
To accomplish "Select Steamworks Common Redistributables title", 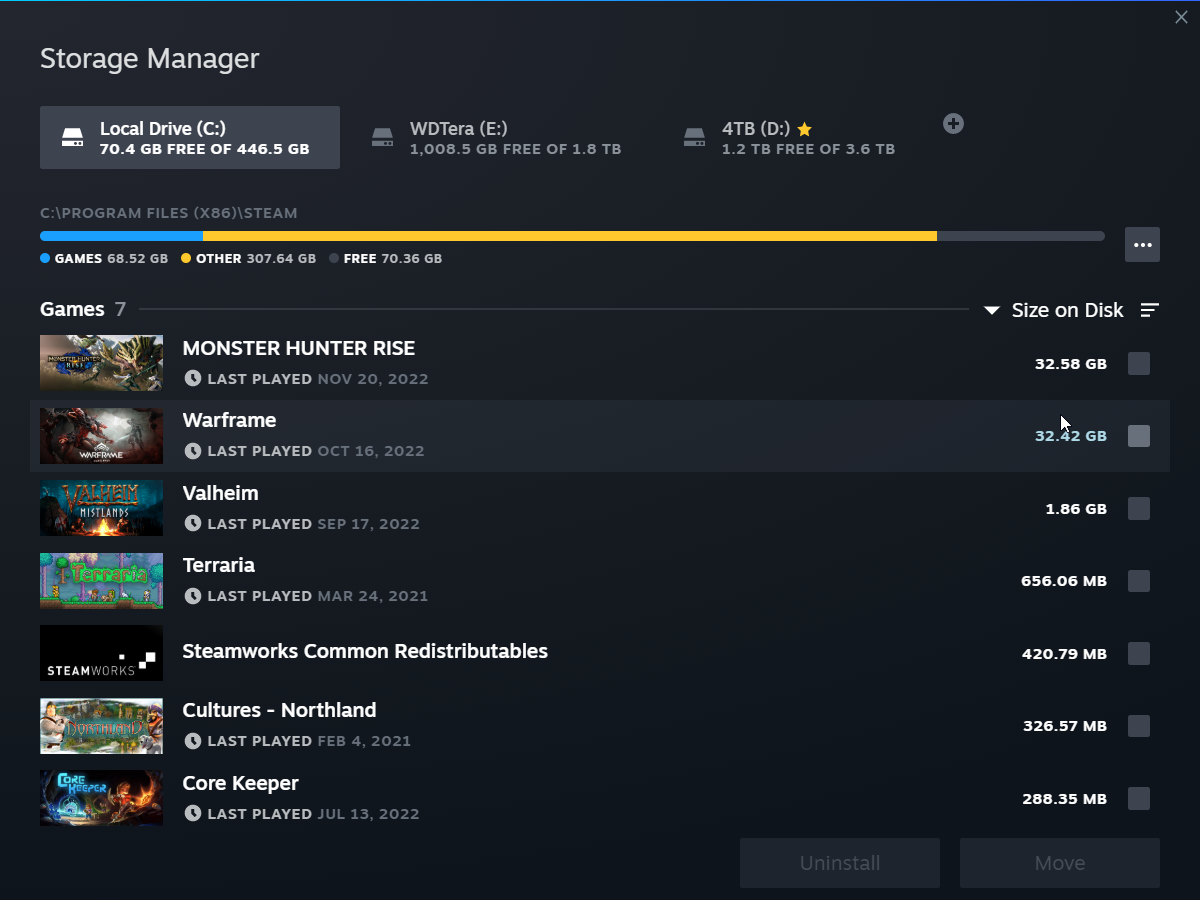I will (x=365, y=651).
